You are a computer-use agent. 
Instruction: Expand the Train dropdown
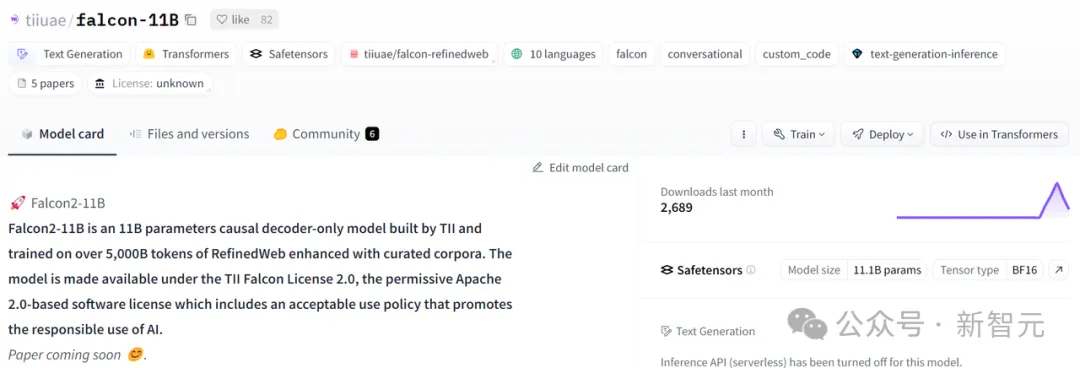tap(799, 134)
